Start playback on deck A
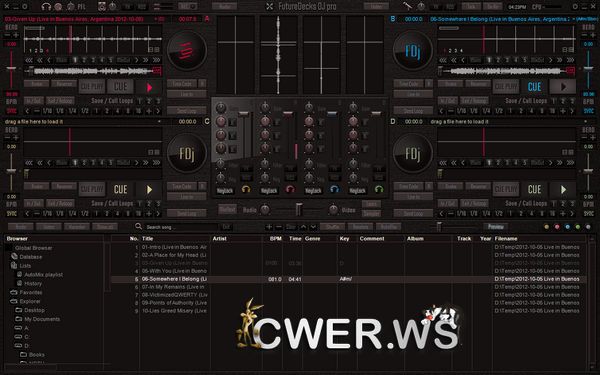Image resolution: width=600 pixels, height=375 pixels. point(149,87)
